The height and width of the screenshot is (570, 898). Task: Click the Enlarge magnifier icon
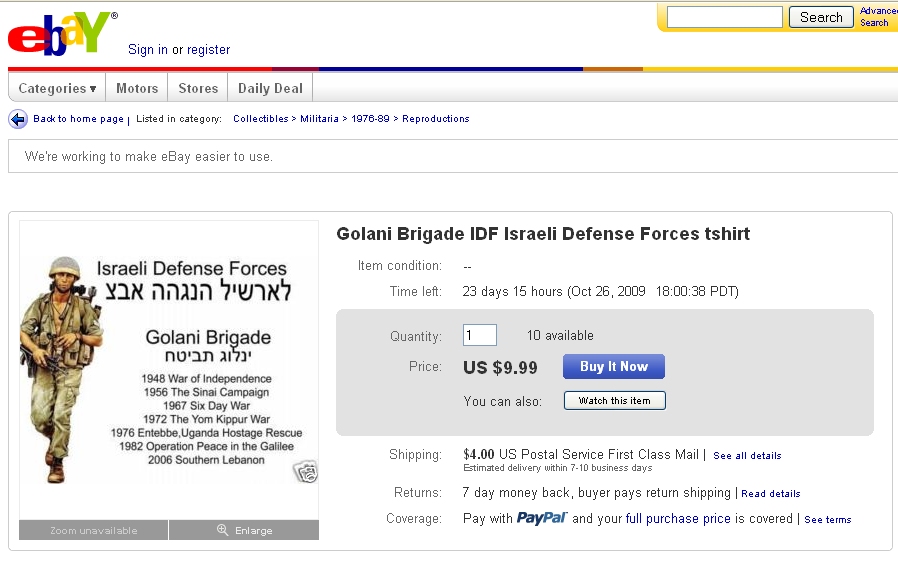pyautogui.click(x=223, y=530)
